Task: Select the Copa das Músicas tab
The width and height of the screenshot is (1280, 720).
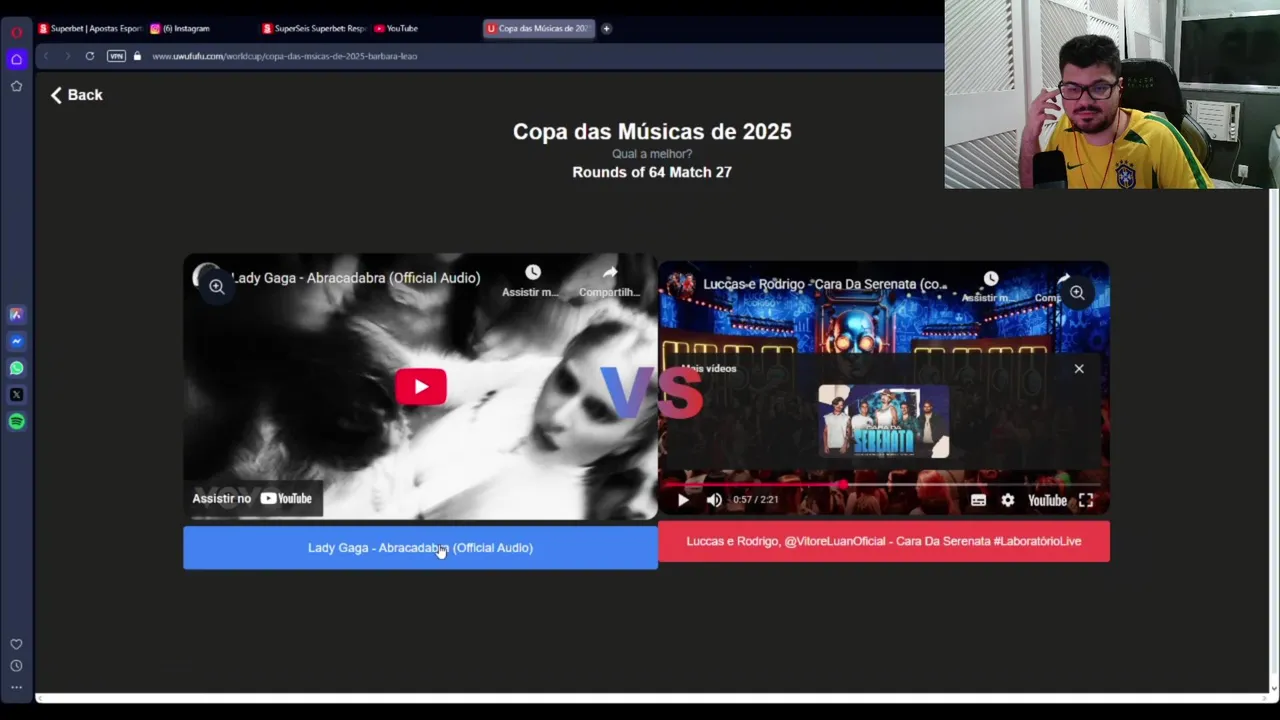Action: tap(539, 28)
